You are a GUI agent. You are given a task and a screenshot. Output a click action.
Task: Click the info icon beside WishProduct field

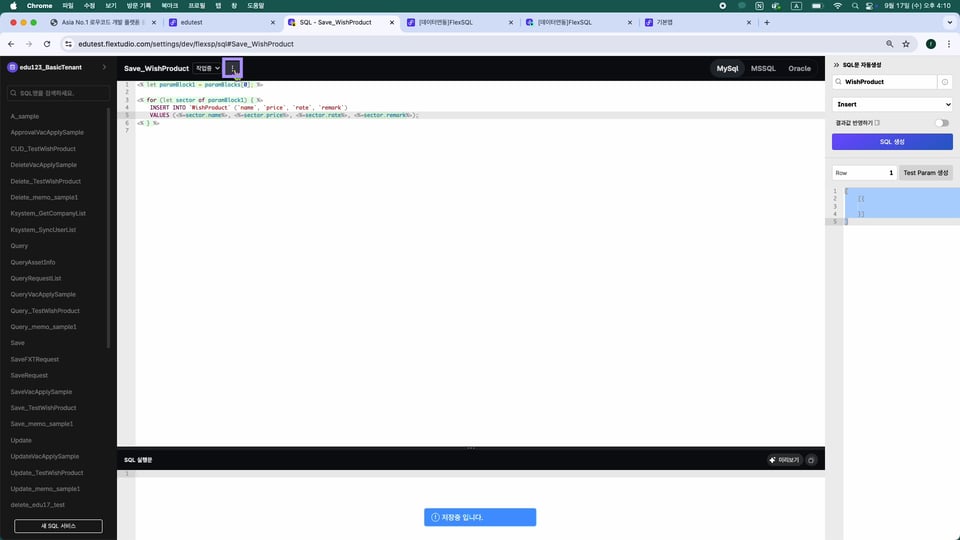pos(945,81)
